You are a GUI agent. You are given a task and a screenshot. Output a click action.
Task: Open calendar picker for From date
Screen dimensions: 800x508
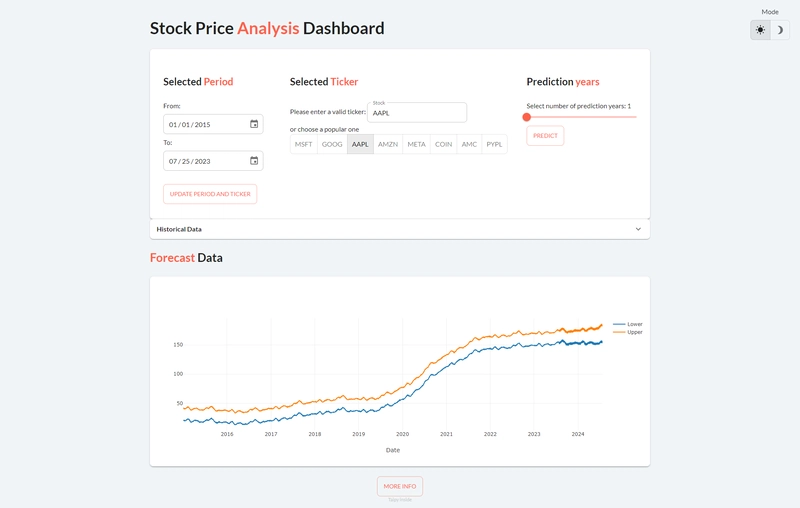pos(254,124)
